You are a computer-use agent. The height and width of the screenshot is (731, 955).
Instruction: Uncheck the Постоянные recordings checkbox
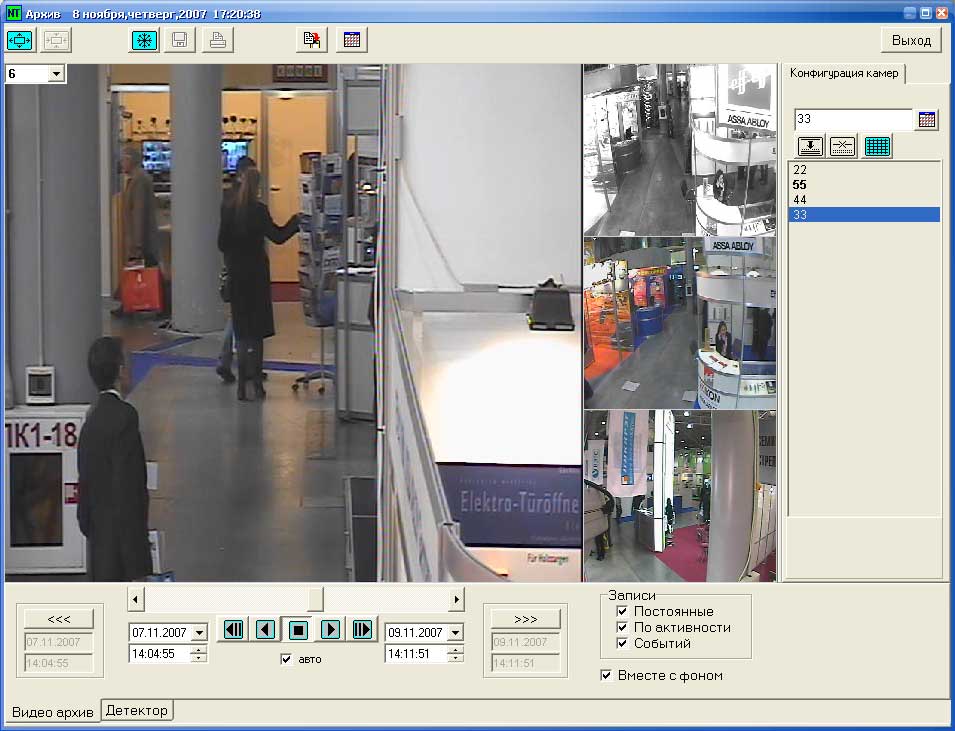622,611
